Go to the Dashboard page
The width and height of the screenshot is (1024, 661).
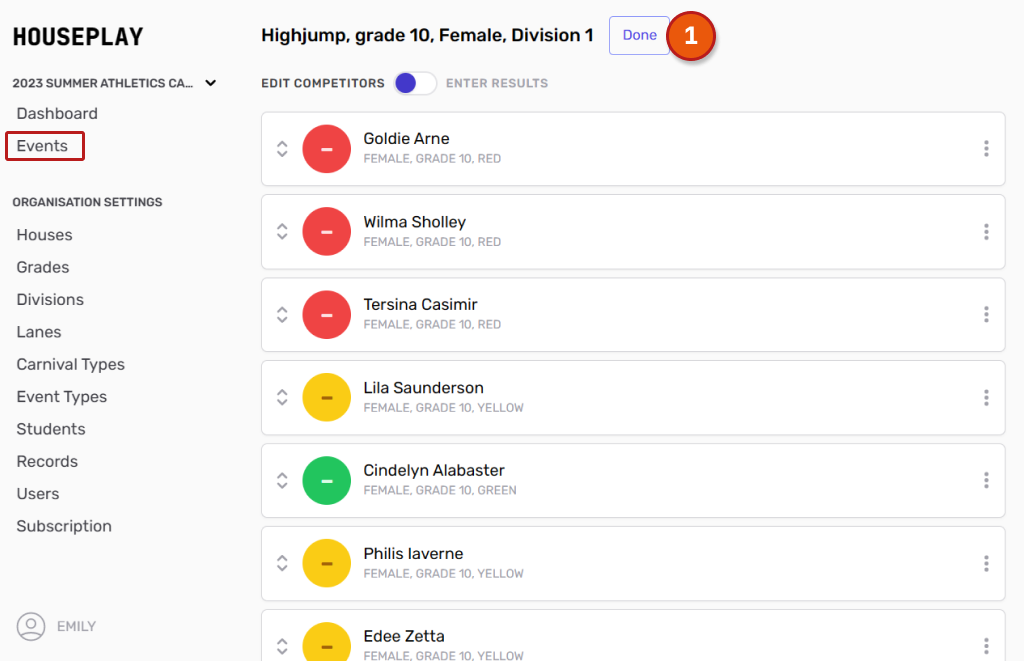tap(57, 114)
